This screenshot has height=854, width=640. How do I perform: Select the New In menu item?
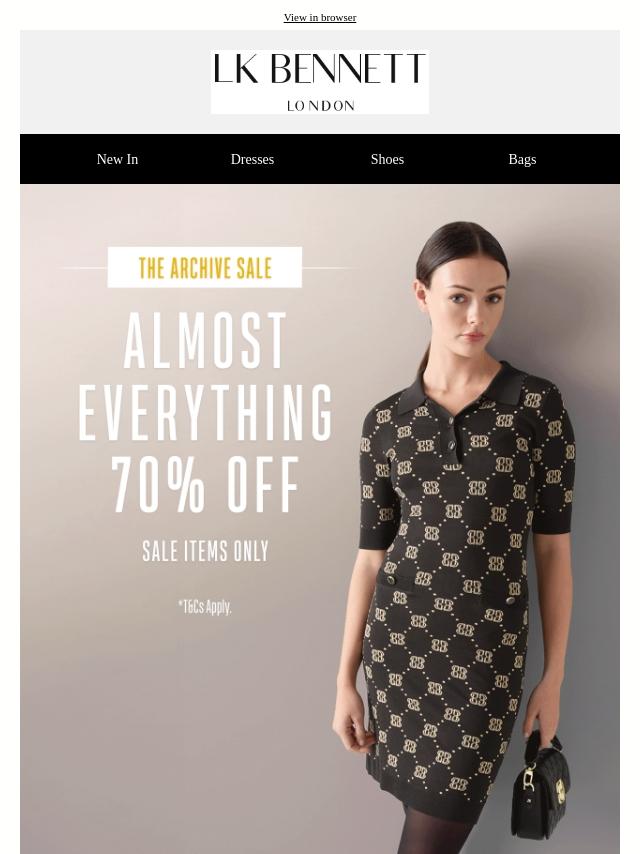pos(117,159)
